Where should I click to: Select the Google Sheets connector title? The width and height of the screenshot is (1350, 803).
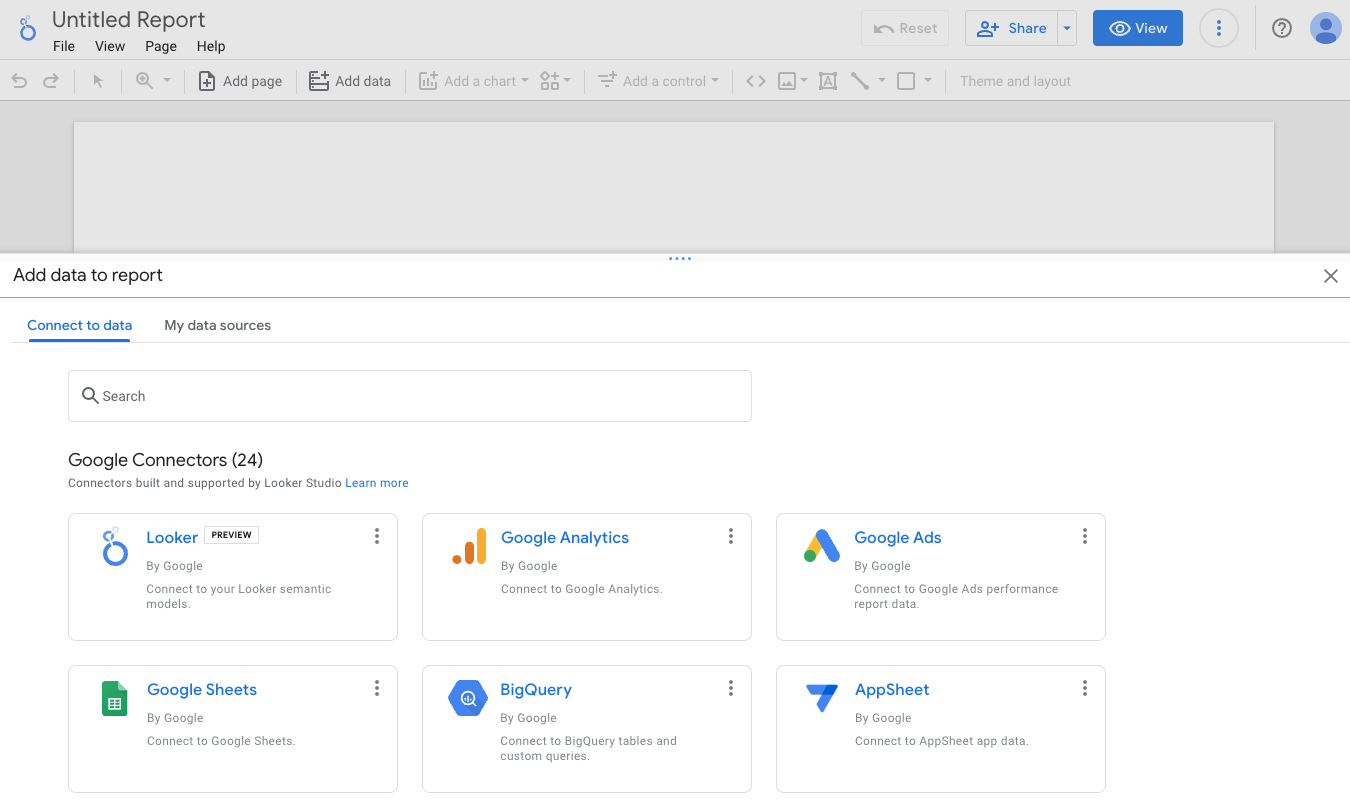[202, 689]
